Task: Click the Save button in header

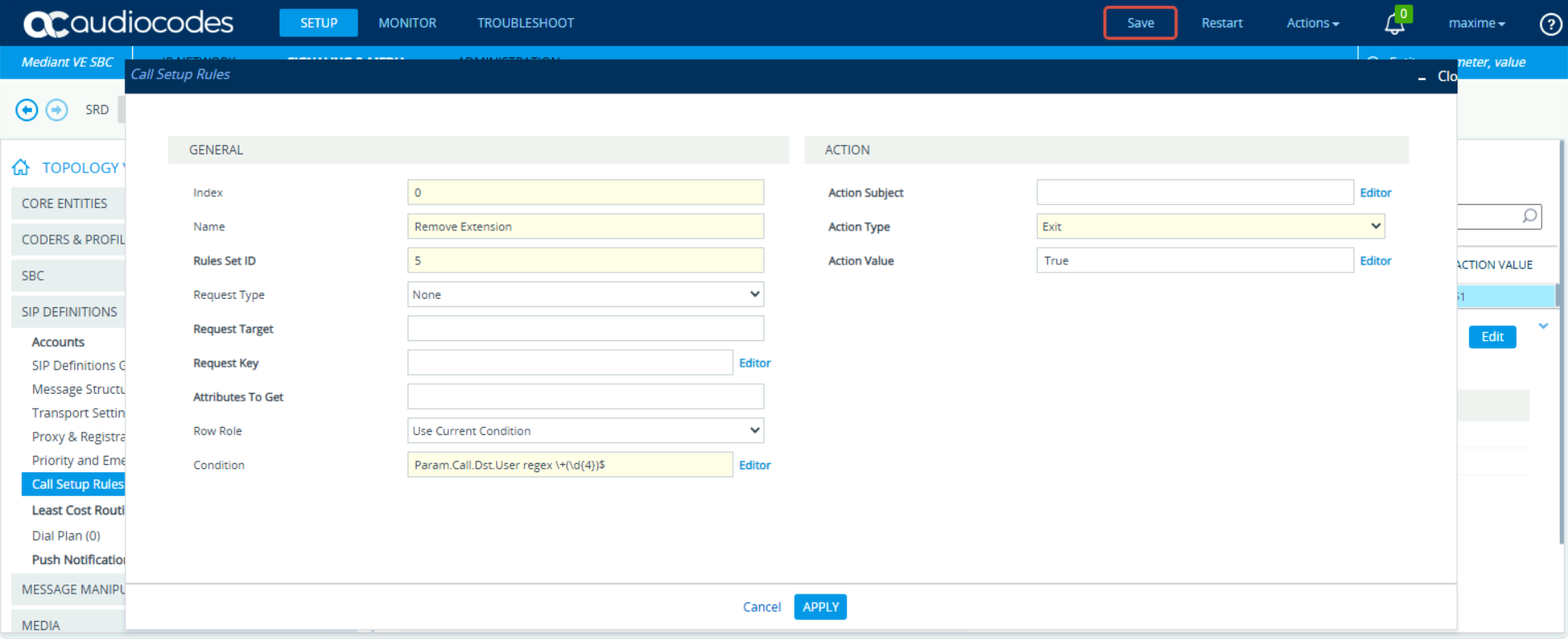Action: (x=1140, y=23)
